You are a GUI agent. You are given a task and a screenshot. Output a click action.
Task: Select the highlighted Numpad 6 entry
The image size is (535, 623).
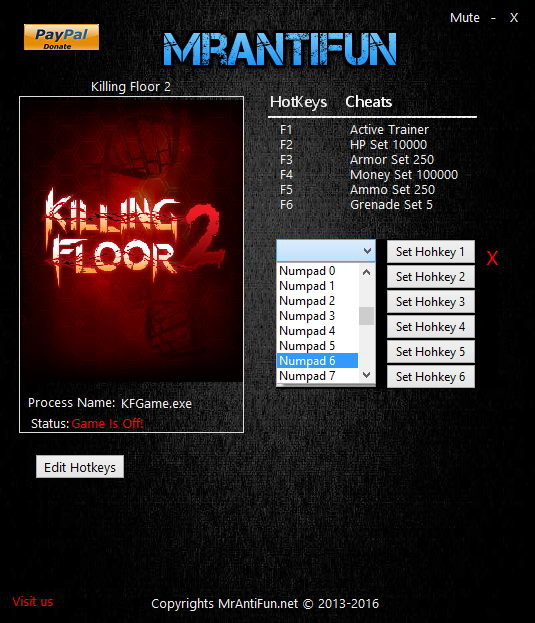[x=317, y=361]
